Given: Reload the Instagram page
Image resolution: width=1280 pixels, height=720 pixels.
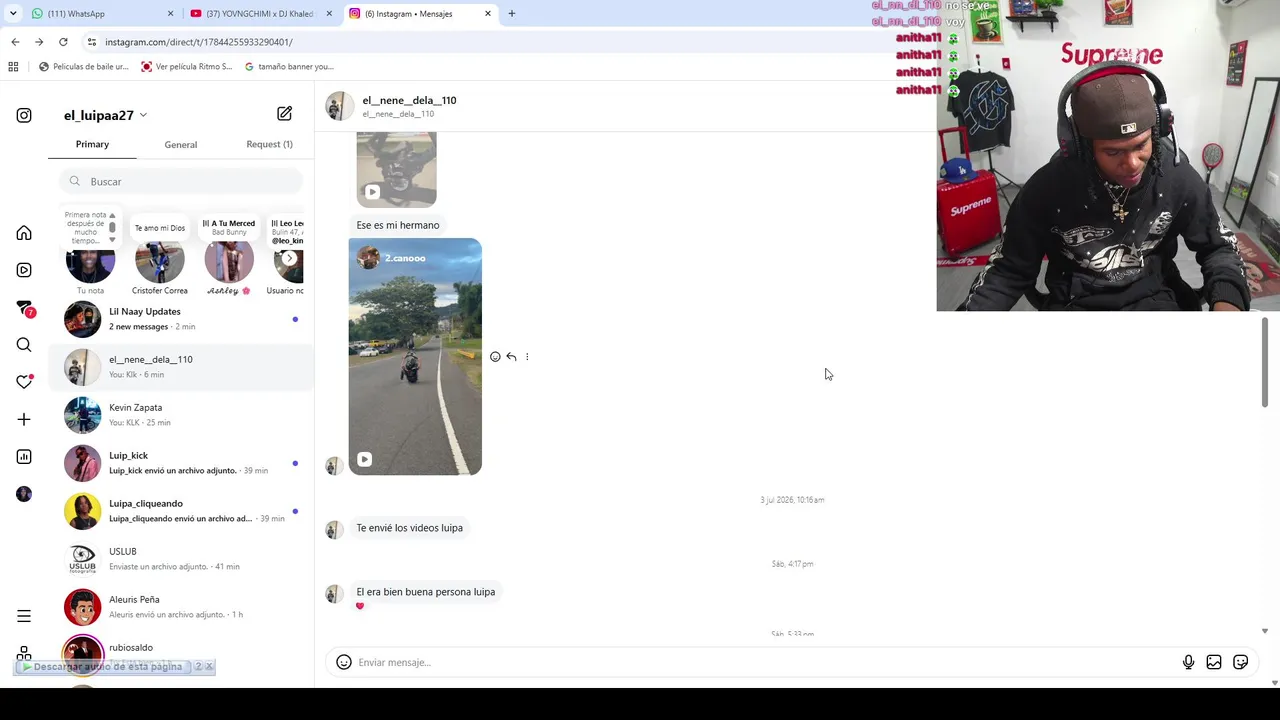Looking at the screenshot, I should 63,42.
